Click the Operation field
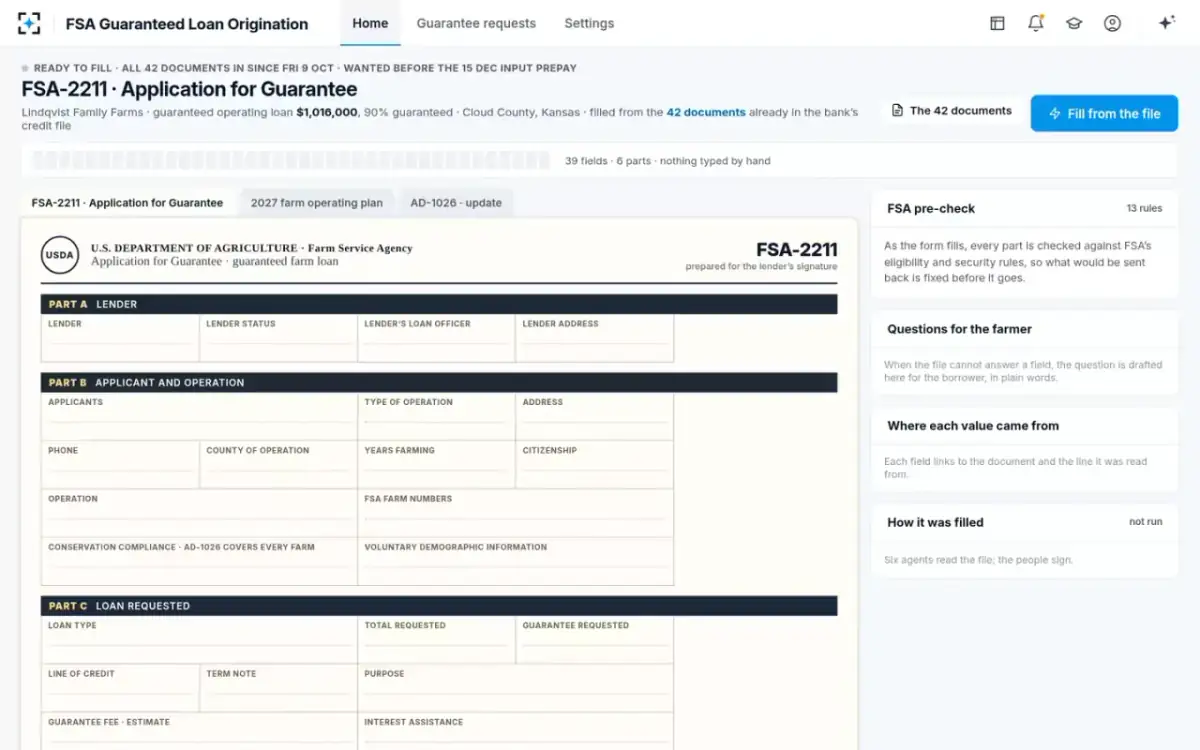Viewport: 1200px width, 750px height. pyautogui.click(x=199, y=513)
